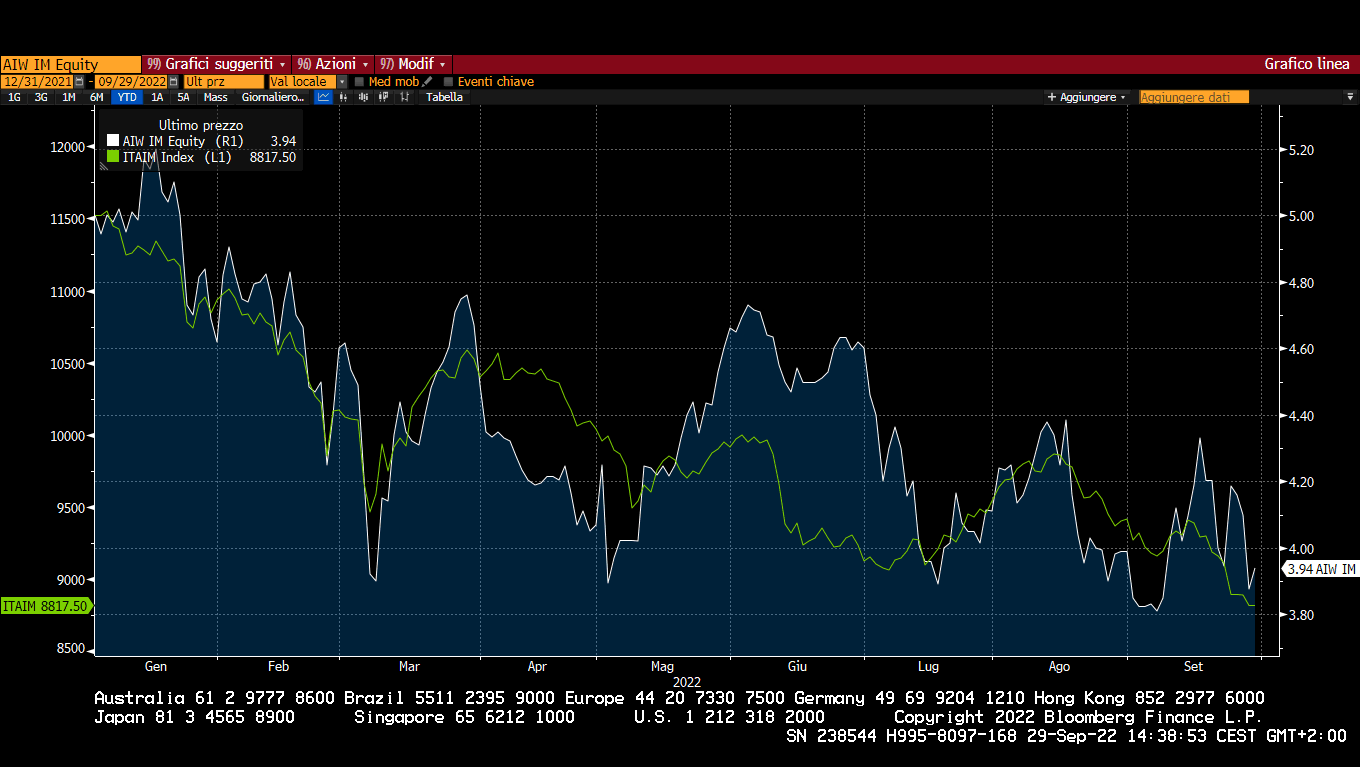Click the green ITAIM Index legend swatch
Screen dimensions: 1360x767
[x=113, y=157]
